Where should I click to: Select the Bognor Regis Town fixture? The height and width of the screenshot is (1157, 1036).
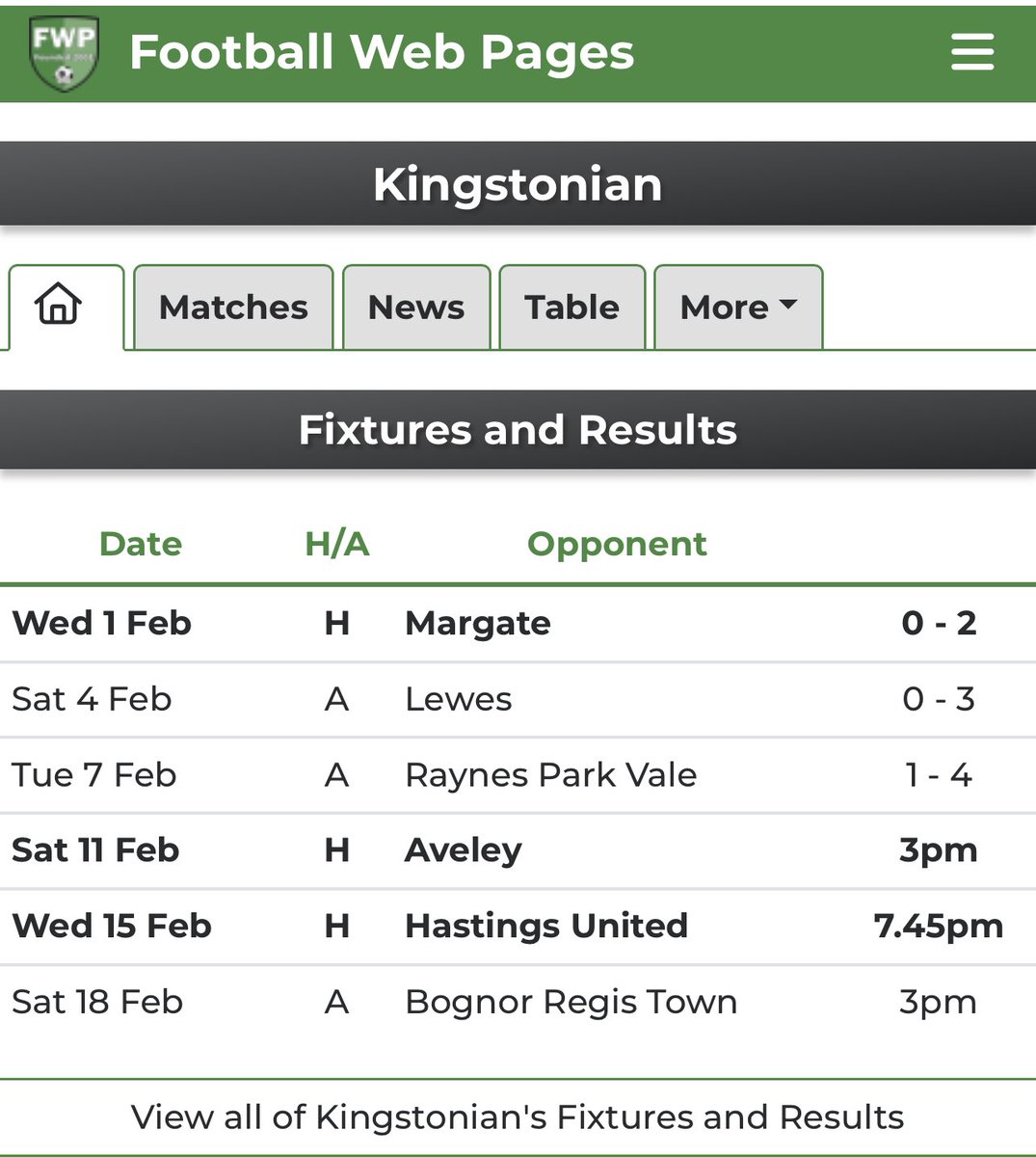point(518,1002)
